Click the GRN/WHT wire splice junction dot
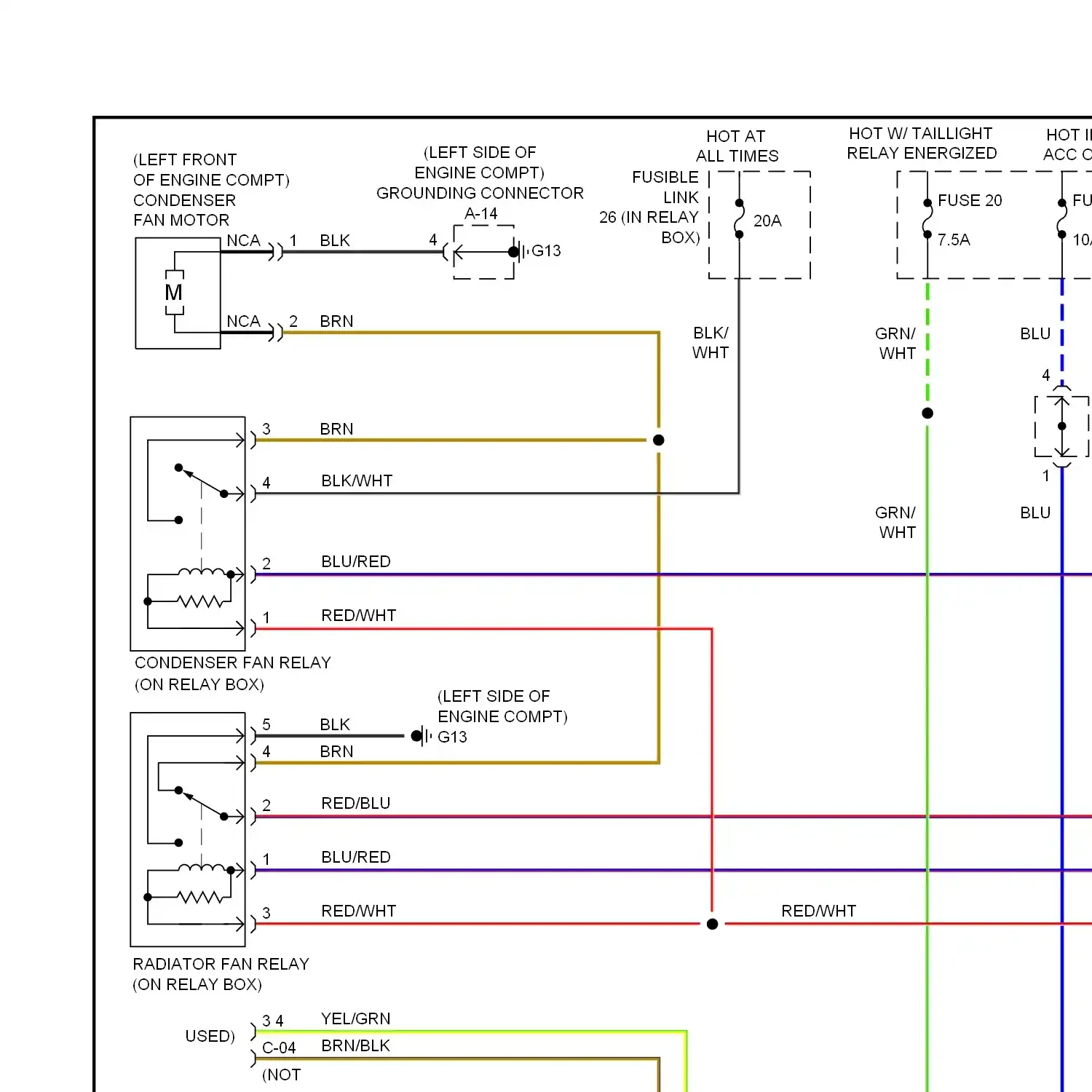The height and width of the screenshot is (1092, 1092). (927, 413)
